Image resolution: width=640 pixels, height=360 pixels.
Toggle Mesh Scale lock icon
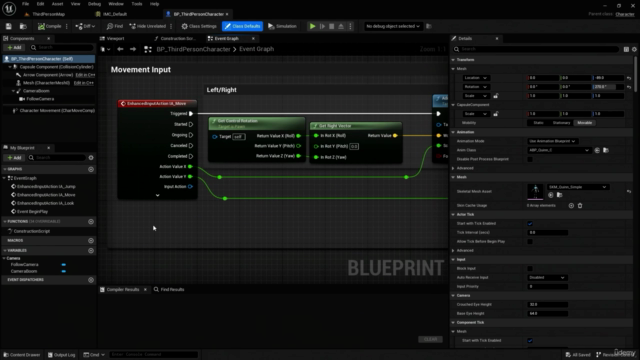click(x=496, y=96)
